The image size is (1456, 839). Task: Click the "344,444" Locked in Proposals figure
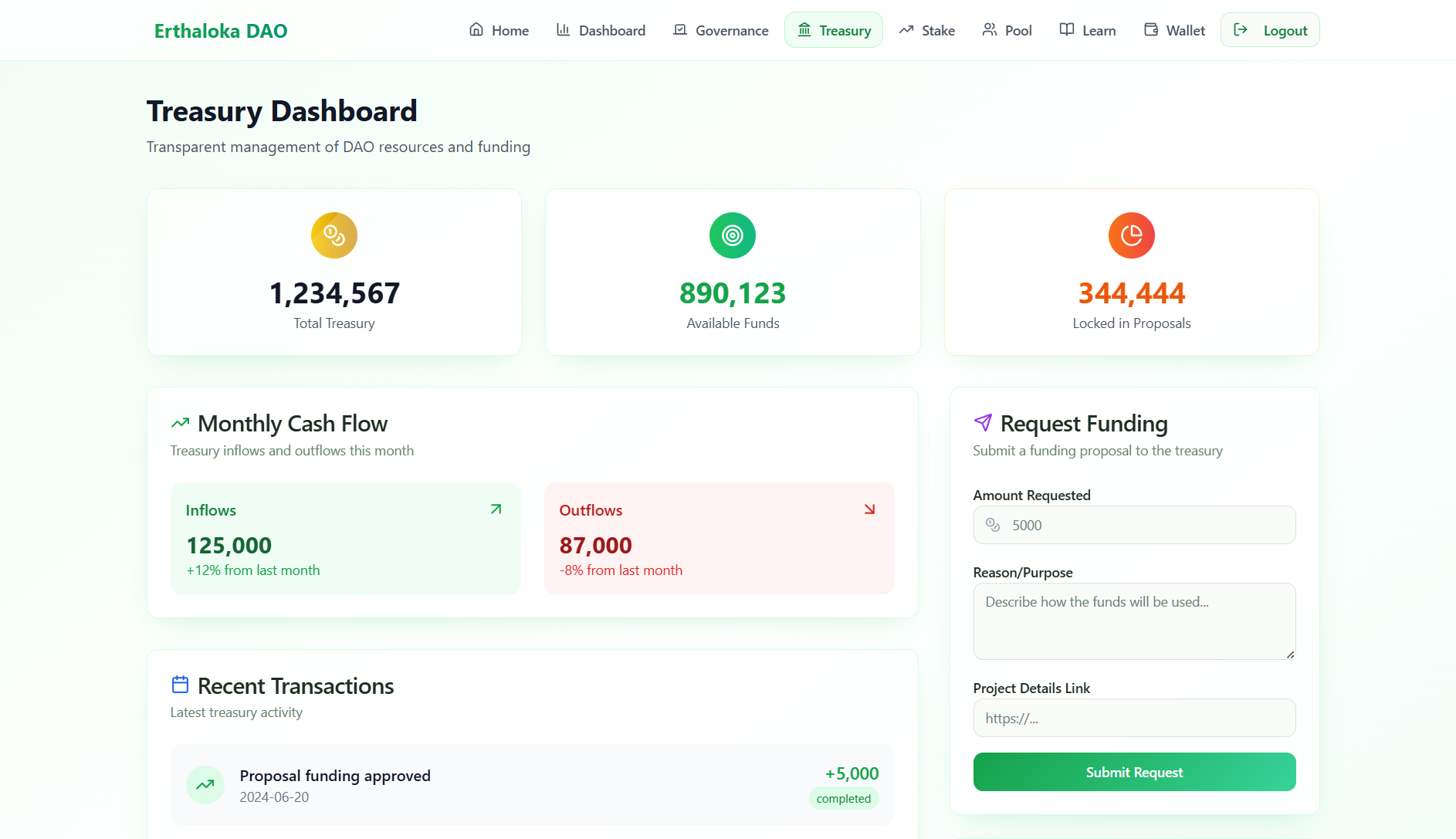pos(1132,293)
